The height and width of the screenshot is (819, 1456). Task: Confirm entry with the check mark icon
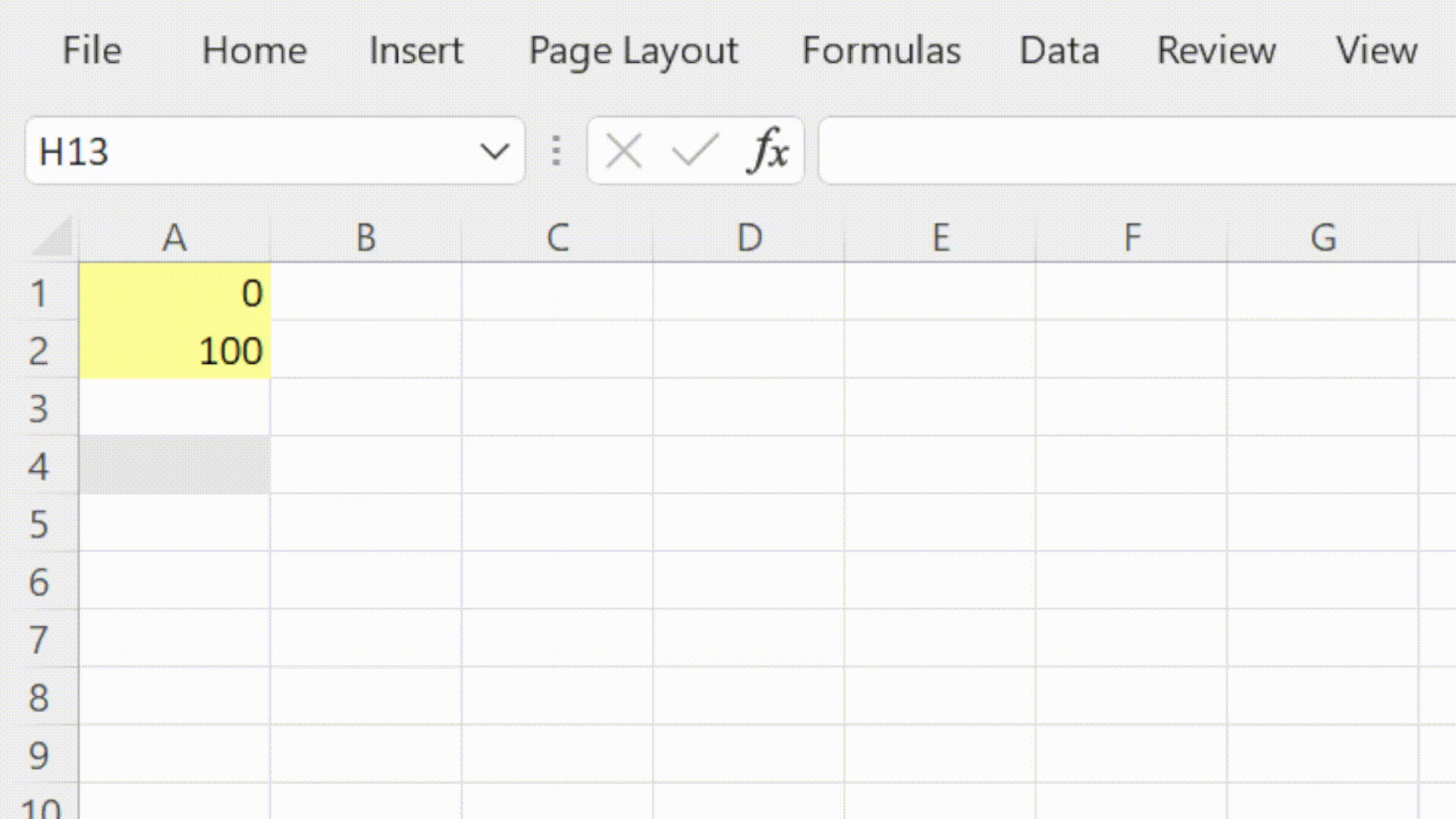(x=695, y=150)
